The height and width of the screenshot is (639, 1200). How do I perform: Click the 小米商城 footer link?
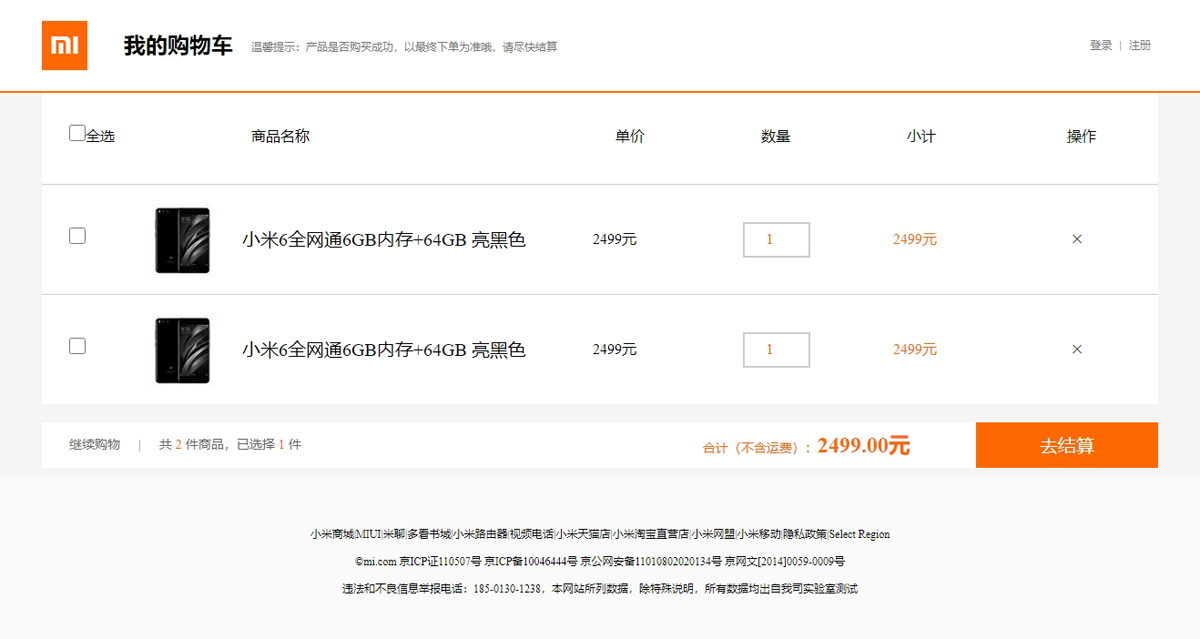point(332,534)
